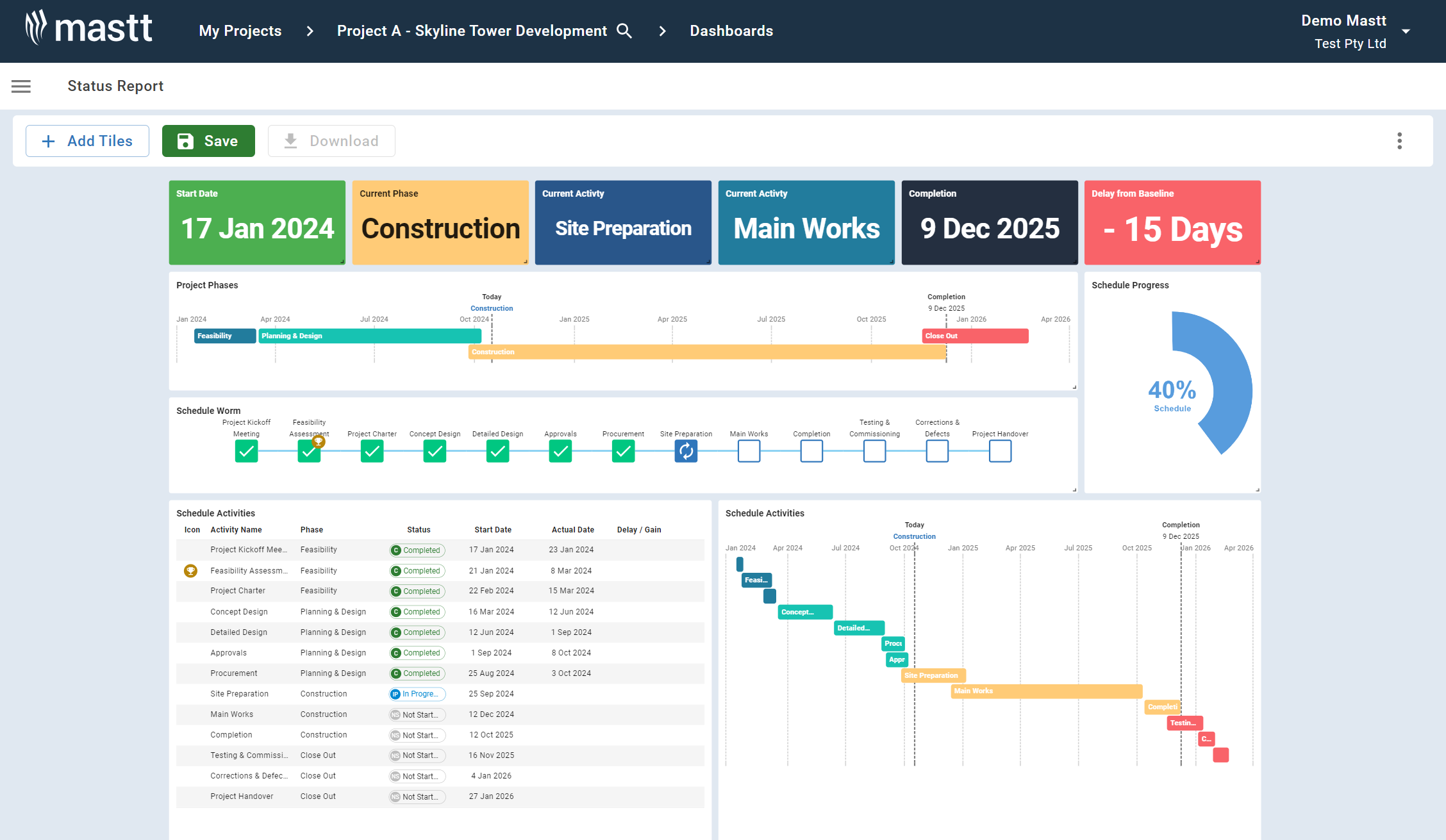Open the Dashboards breadcrumb
The image size is (1446, 840).
(731, 31)
